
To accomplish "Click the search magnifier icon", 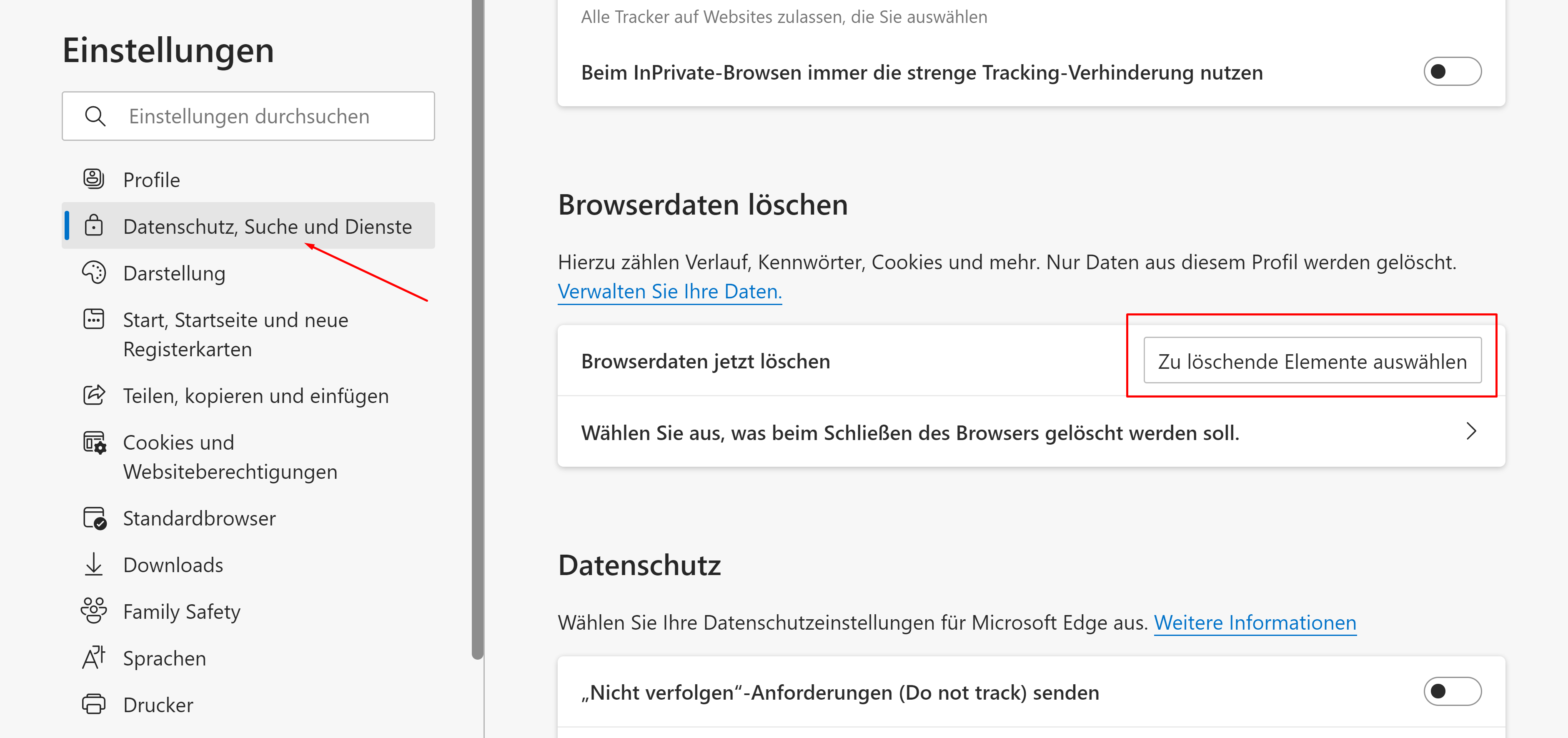I will point(95,116).
